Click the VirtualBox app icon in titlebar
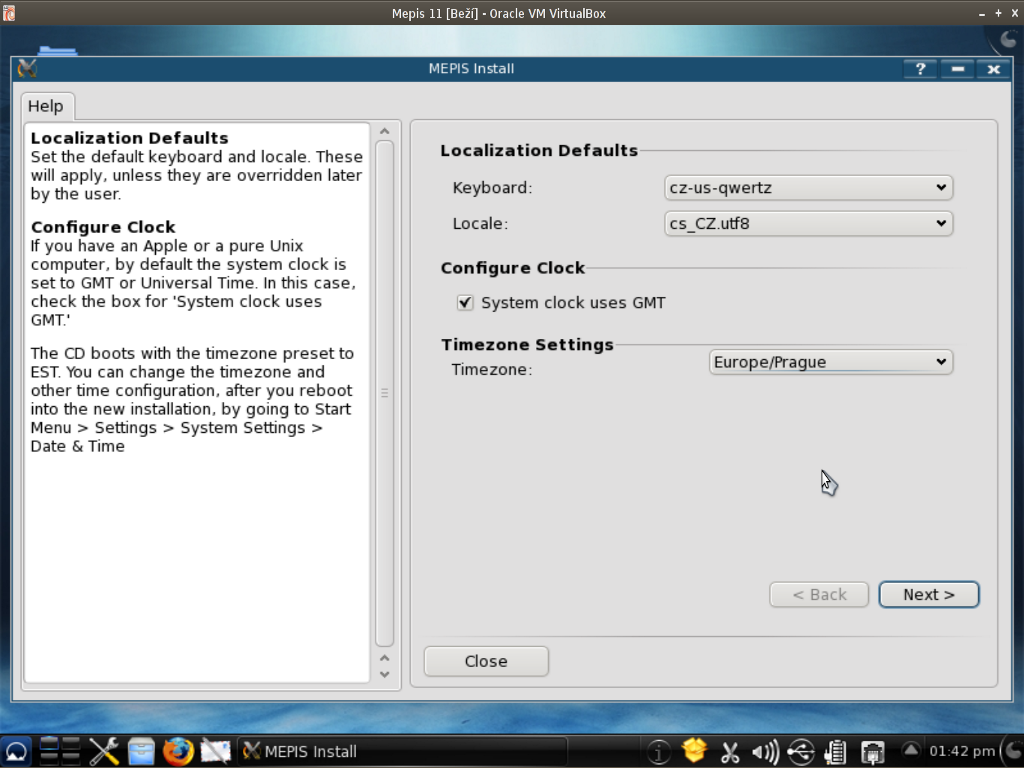1024x768 pixels. click(8, 13)
